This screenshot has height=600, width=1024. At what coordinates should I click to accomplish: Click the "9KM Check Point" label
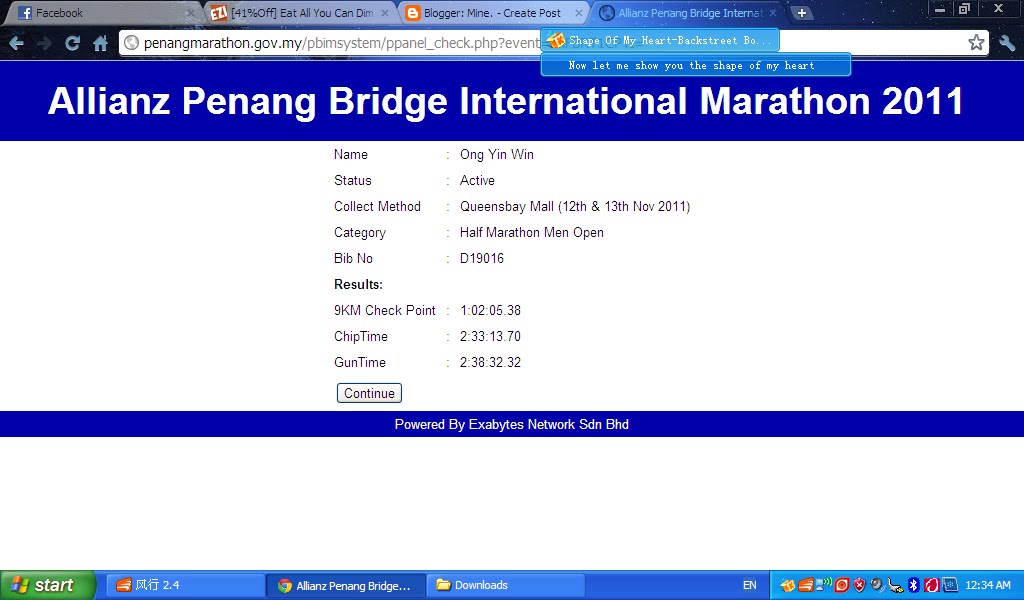coord(384,311)
